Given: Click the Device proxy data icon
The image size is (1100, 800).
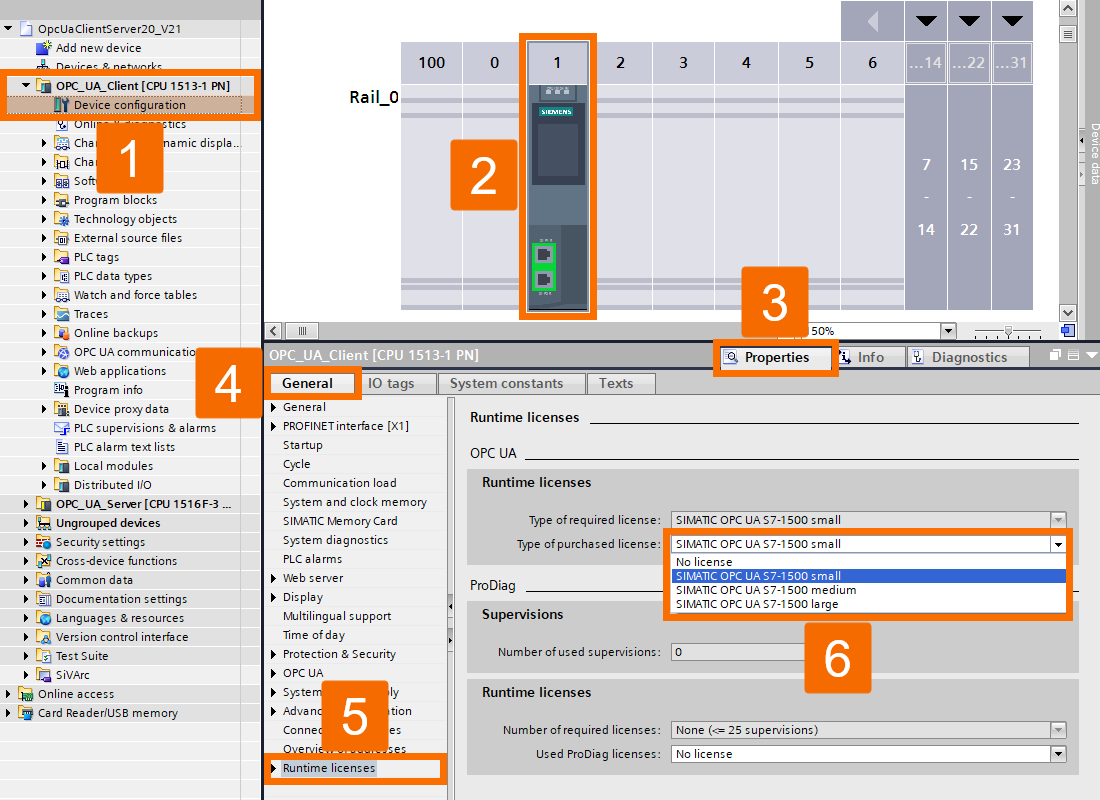Looking at the screenshot, I should click(62, 408).
